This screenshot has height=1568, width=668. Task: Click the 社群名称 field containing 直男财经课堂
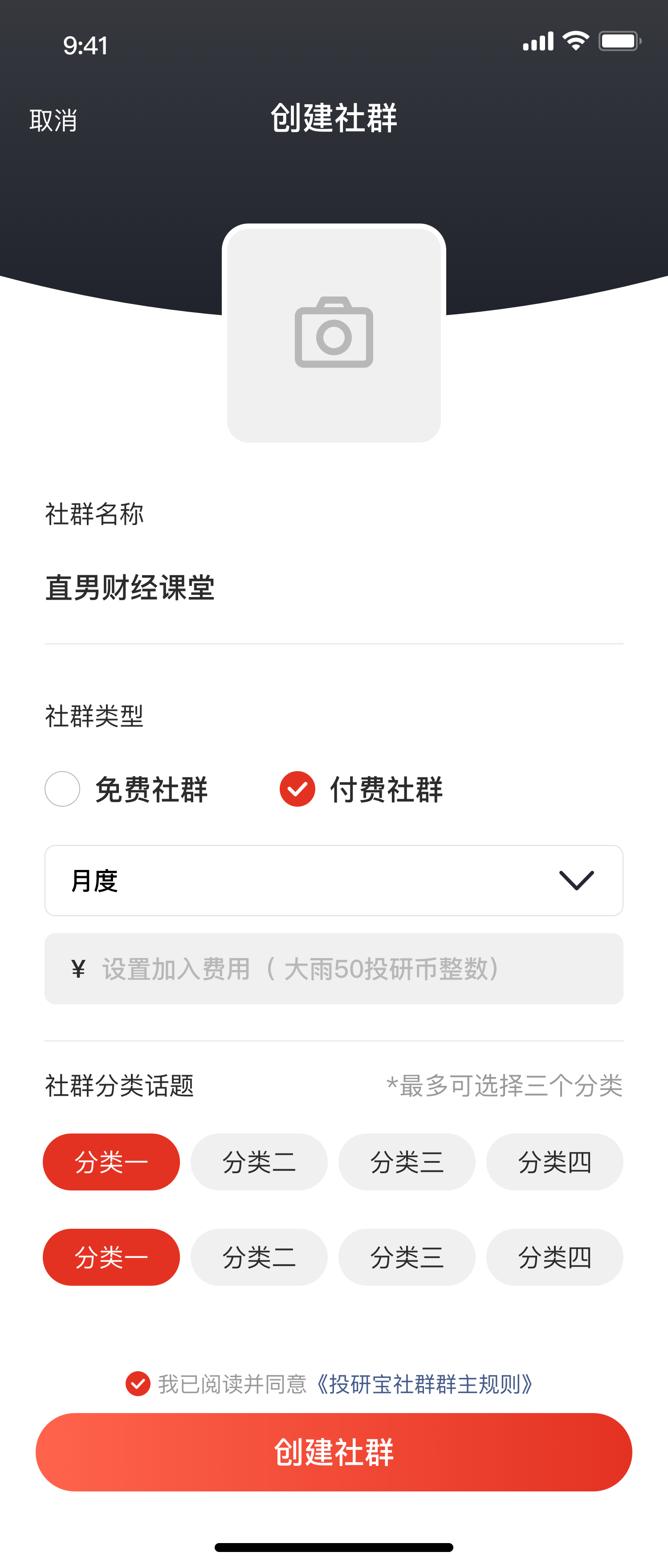click(x=334, y=588)
